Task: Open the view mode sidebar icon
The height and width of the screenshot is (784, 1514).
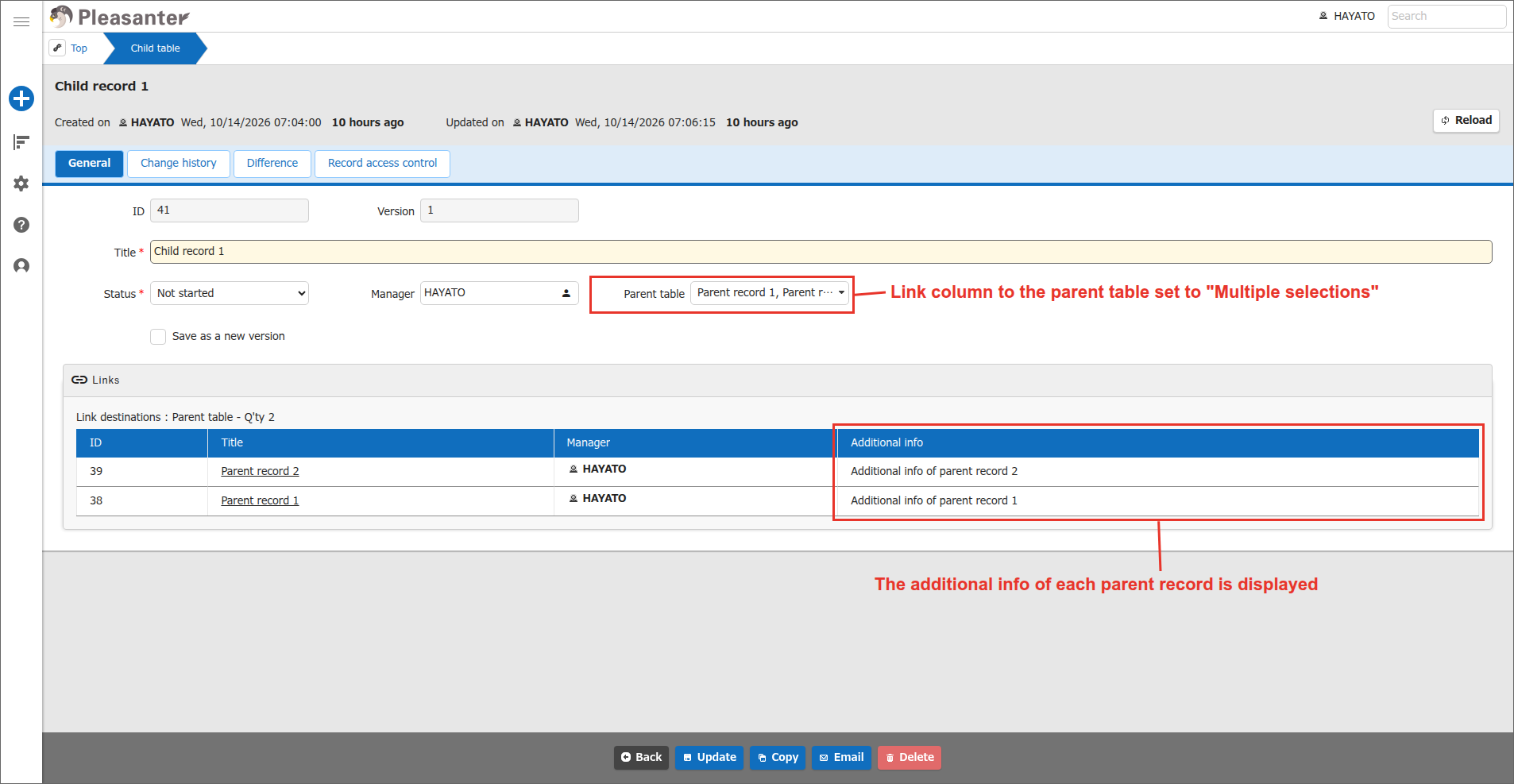Action: pyautogui.click(x=21, y=142)
